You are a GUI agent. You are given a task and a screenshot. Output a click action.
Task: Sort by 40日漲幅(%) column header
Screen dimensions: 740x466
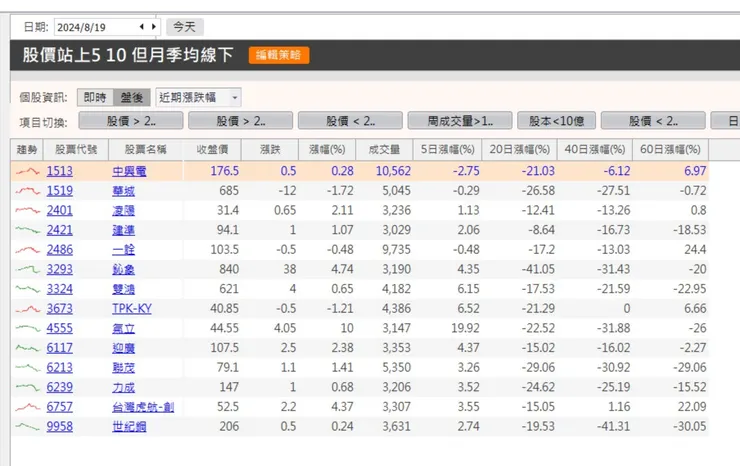click(x=595, y=150)
